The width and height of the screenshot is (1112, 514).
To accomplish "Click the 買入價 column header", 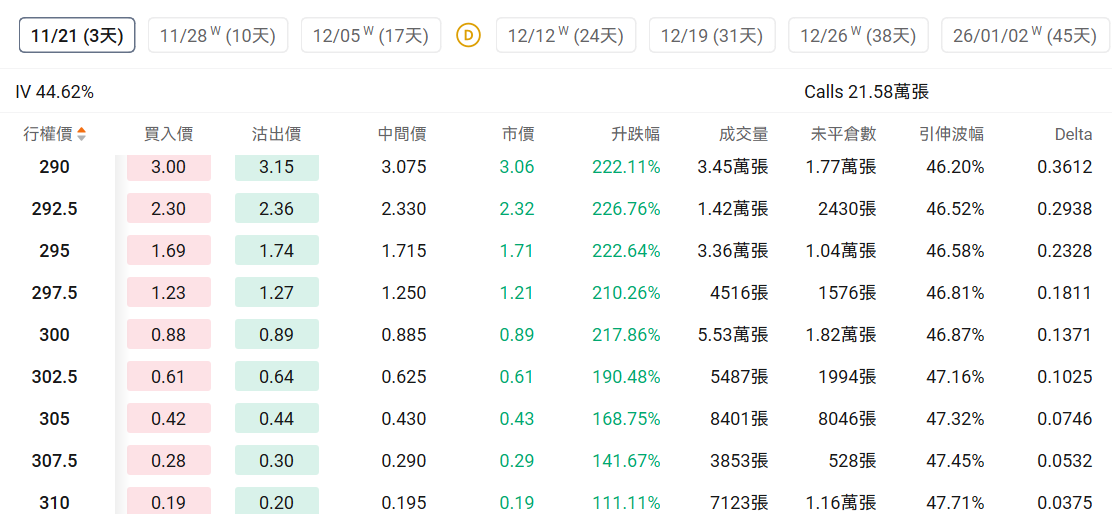I will coord(168,134).
